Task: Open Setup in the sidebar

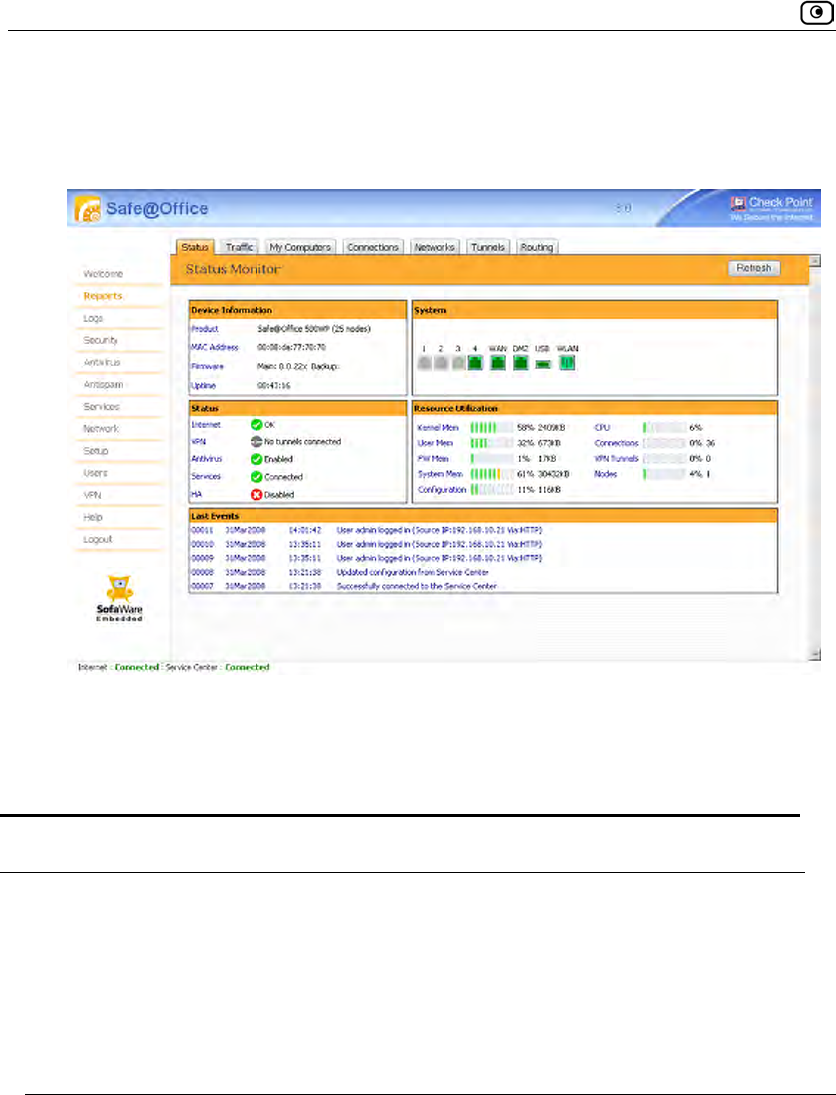Action: coord(96,451)
